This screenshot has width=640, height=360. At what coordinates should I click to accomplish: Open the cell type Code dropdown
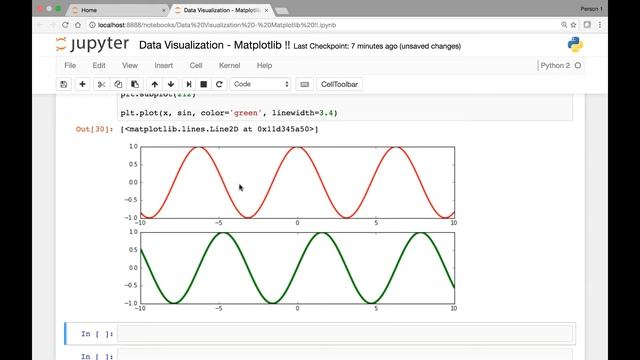point(260,84)
